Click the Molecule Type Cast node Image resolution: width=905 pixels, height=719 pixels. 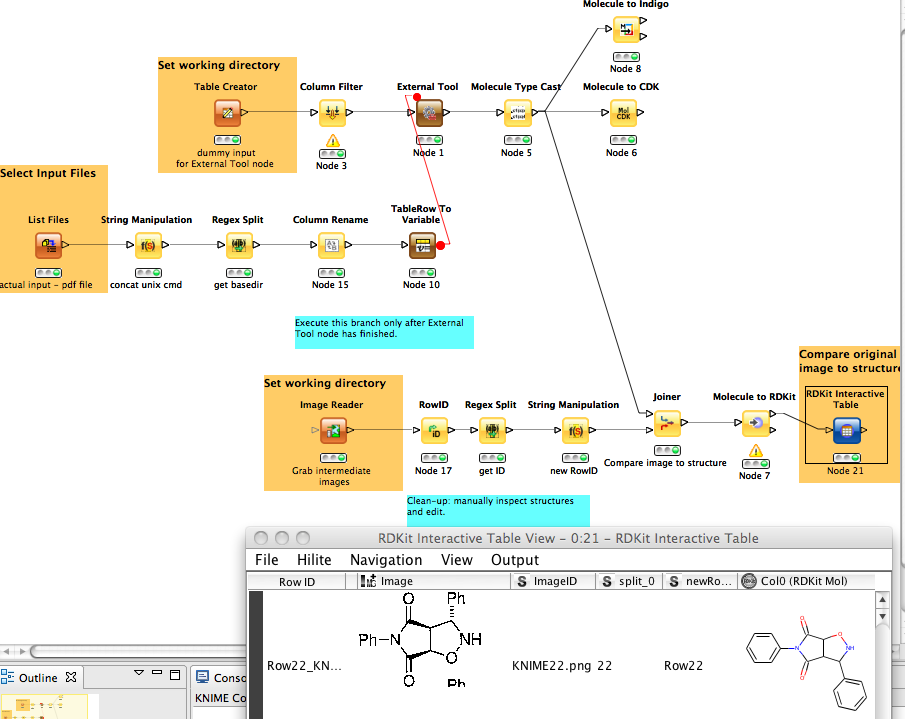(x=517, y=113)
